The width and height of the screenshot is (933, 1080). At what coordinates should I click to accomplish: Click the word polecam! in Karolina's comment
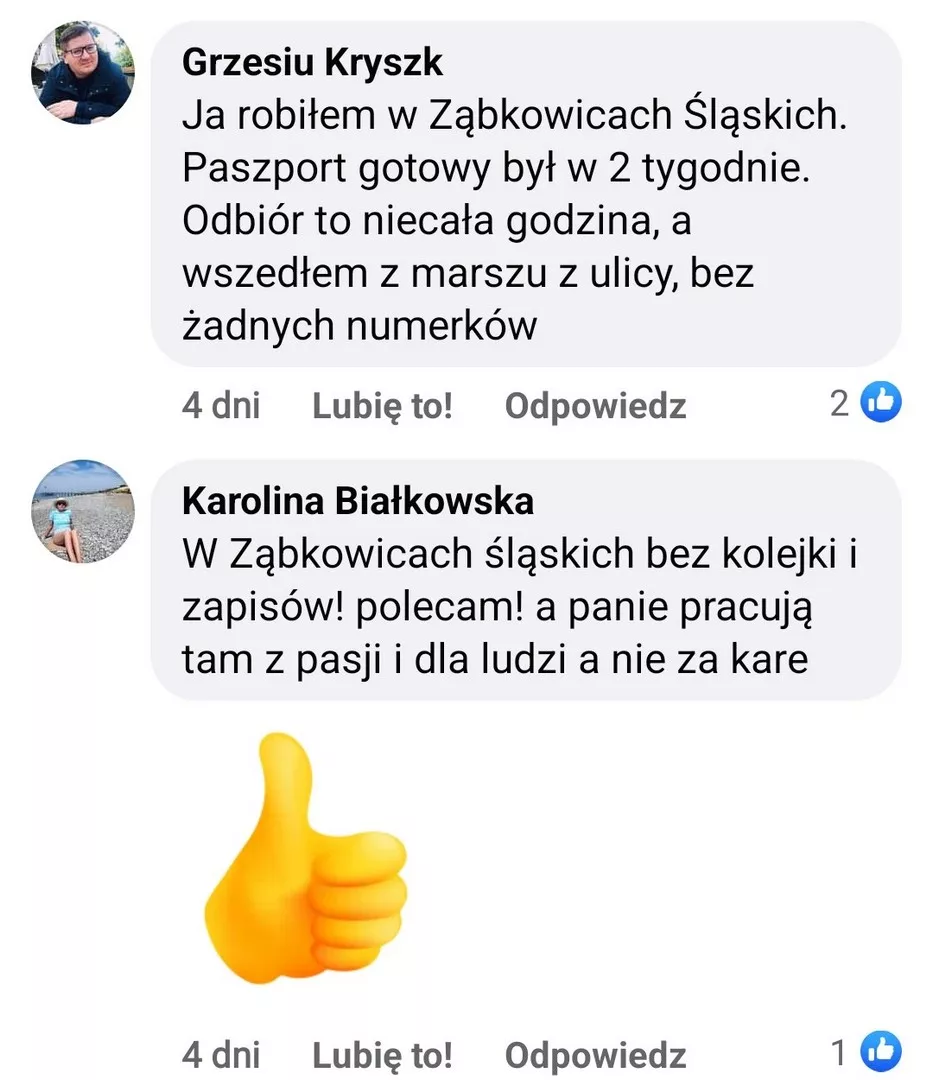pyautogui.click(x=439, y=609)
